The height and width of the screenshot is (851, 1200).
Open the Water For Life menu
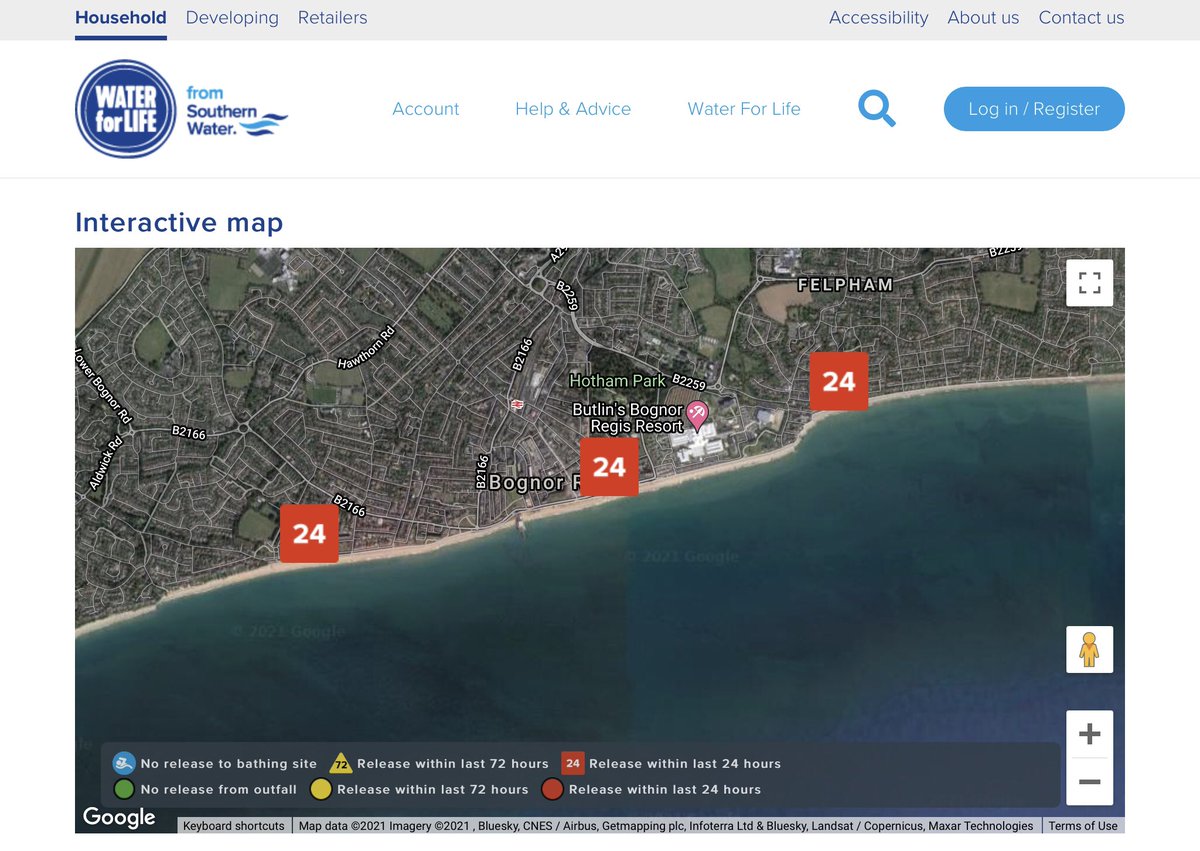click(744, 109)
